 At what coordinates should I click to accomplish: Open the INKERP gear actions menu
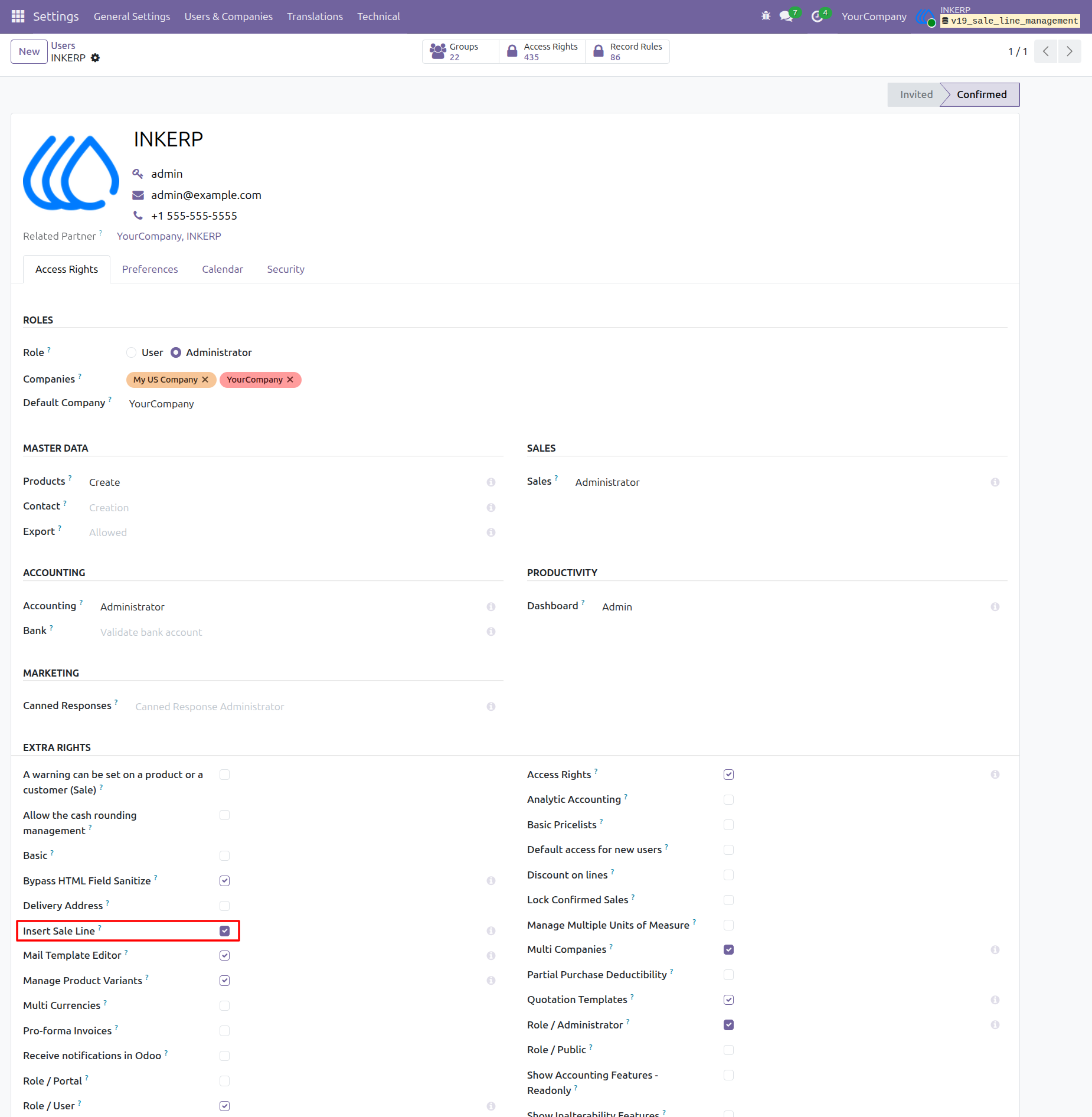[96, 58]
